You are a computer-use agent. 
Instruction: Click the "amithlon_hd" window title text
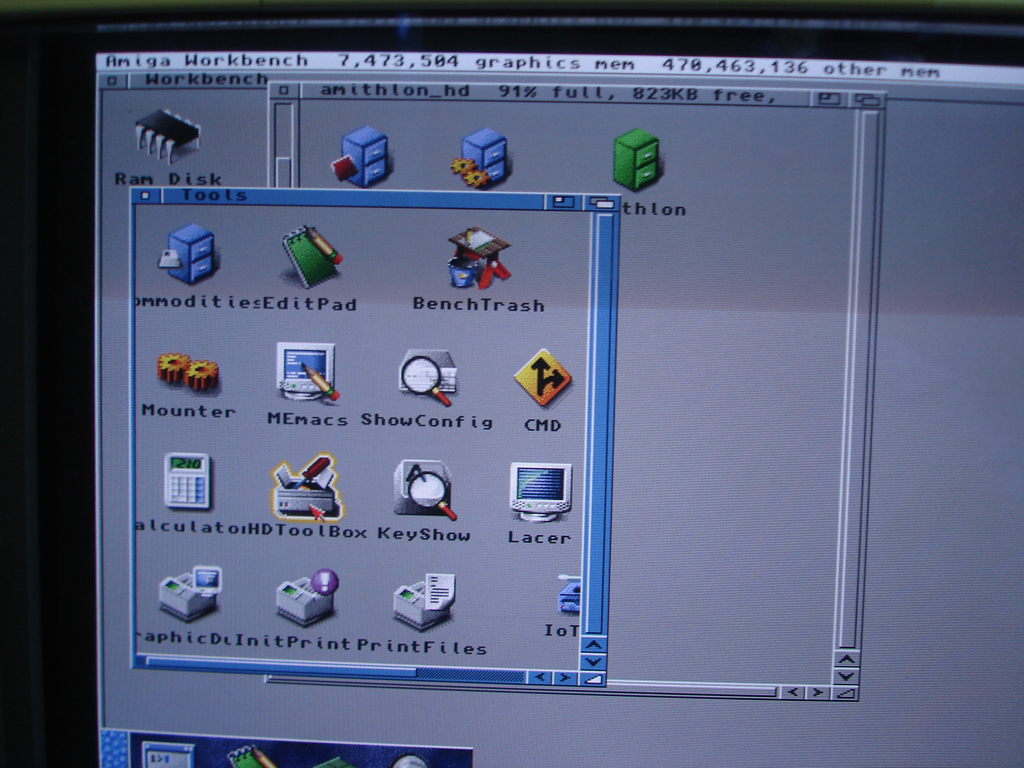tap(394, 91)
